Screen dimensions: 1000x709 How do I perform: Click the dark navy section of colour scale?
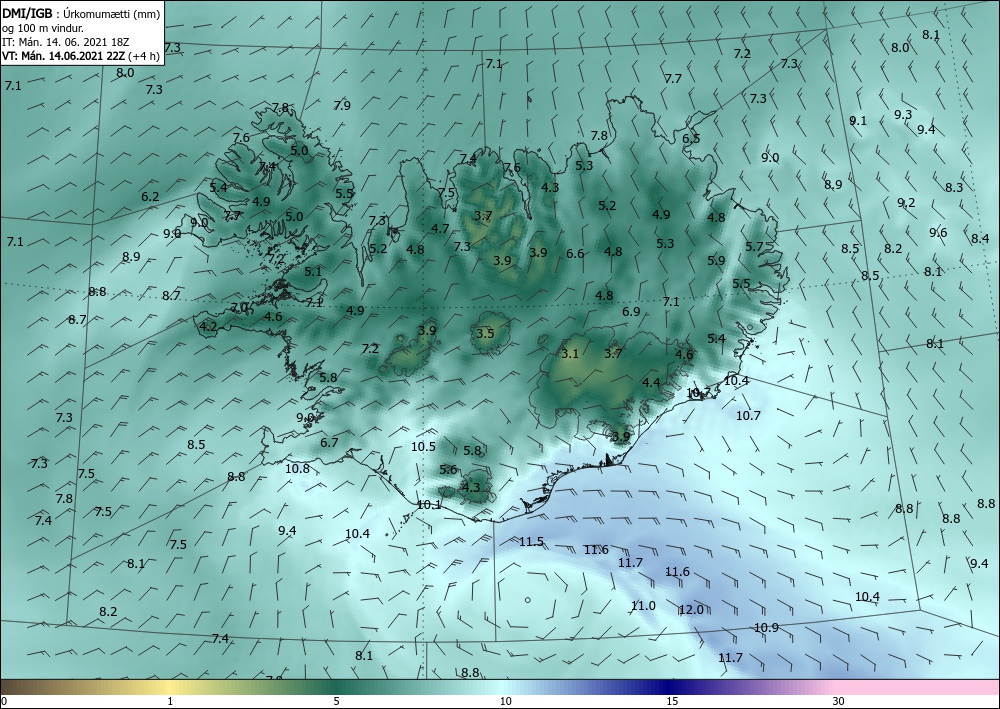(670, 687)
